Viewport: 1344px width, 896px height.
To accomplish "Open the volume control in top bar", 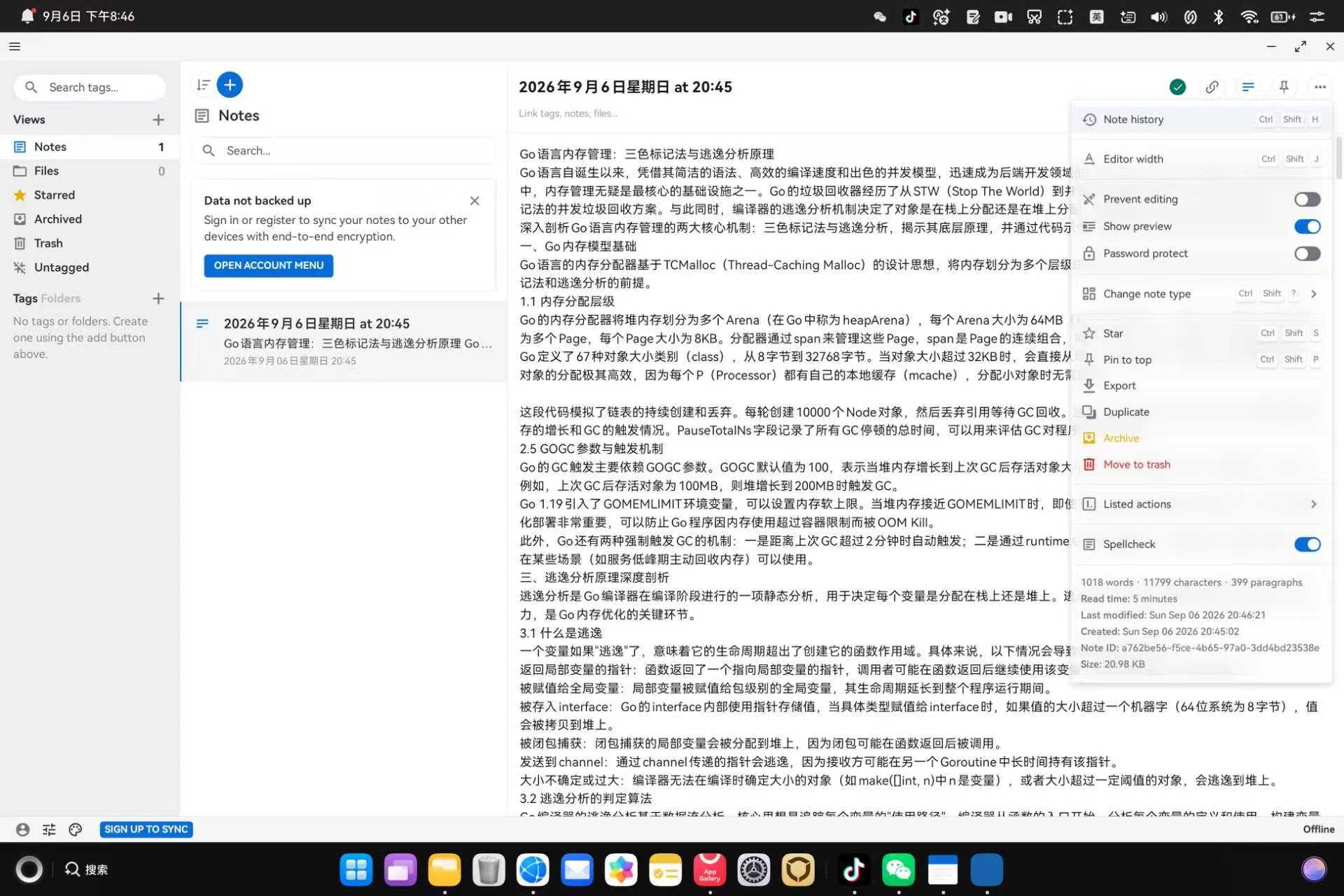I will point(1158,17).
